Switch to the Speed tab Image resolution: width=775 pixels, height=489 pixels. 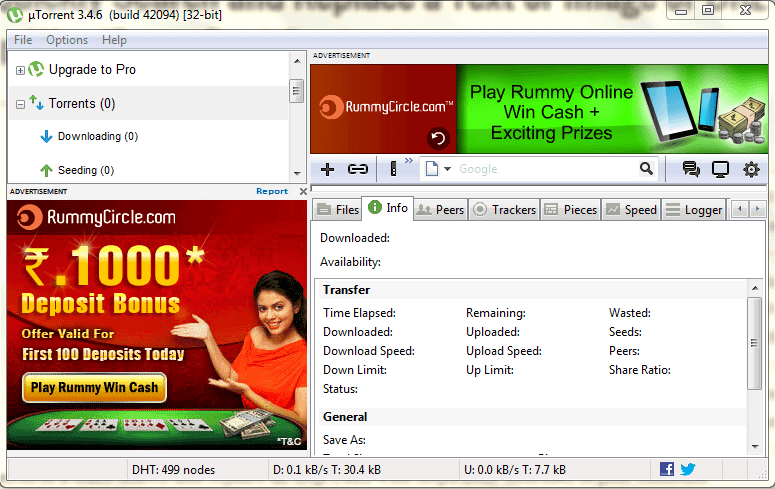(631, 210)
